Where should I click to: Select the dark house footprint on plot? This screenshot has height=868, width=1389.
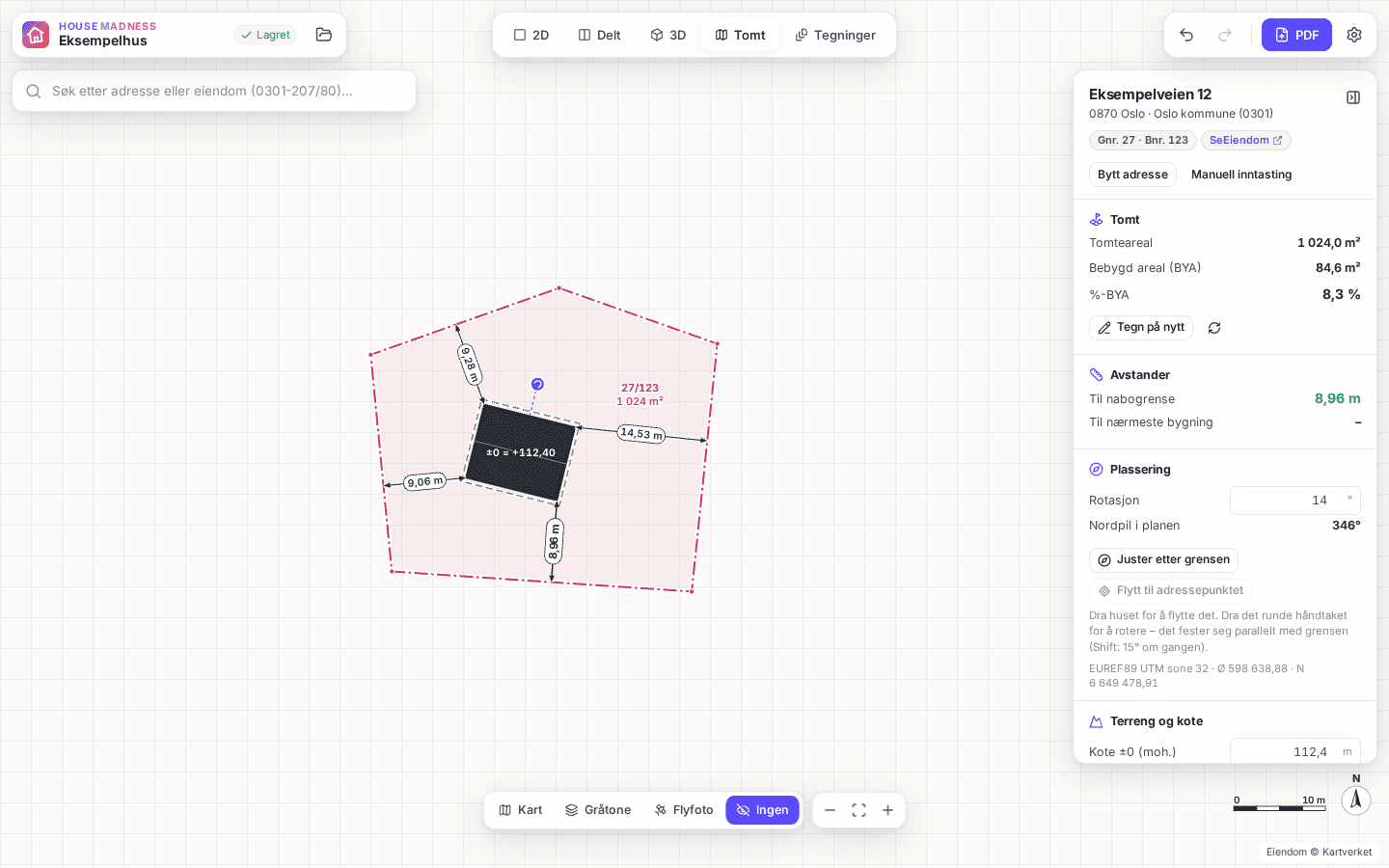pos(521,451)
